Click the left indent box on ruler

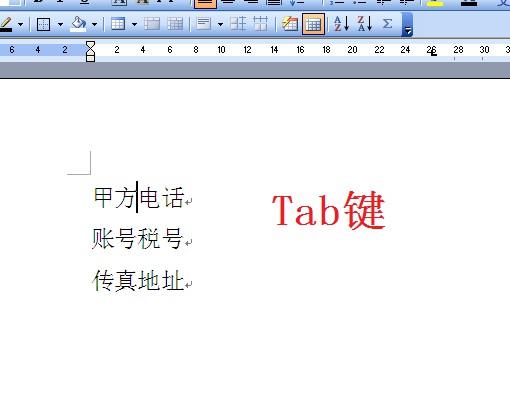tap(90, 58)
